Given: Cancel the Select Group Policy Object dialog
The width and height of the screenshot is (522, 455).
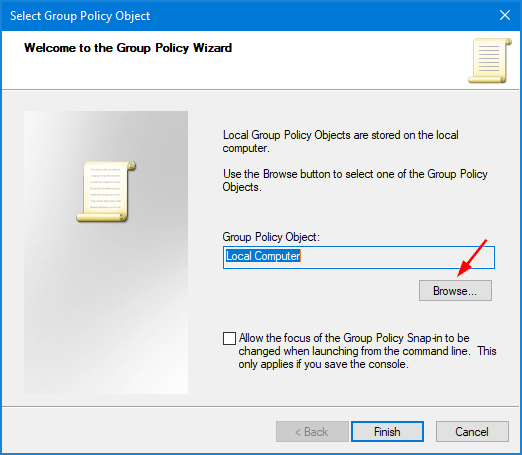Looking at the screenshot, I should click(472, 432).
